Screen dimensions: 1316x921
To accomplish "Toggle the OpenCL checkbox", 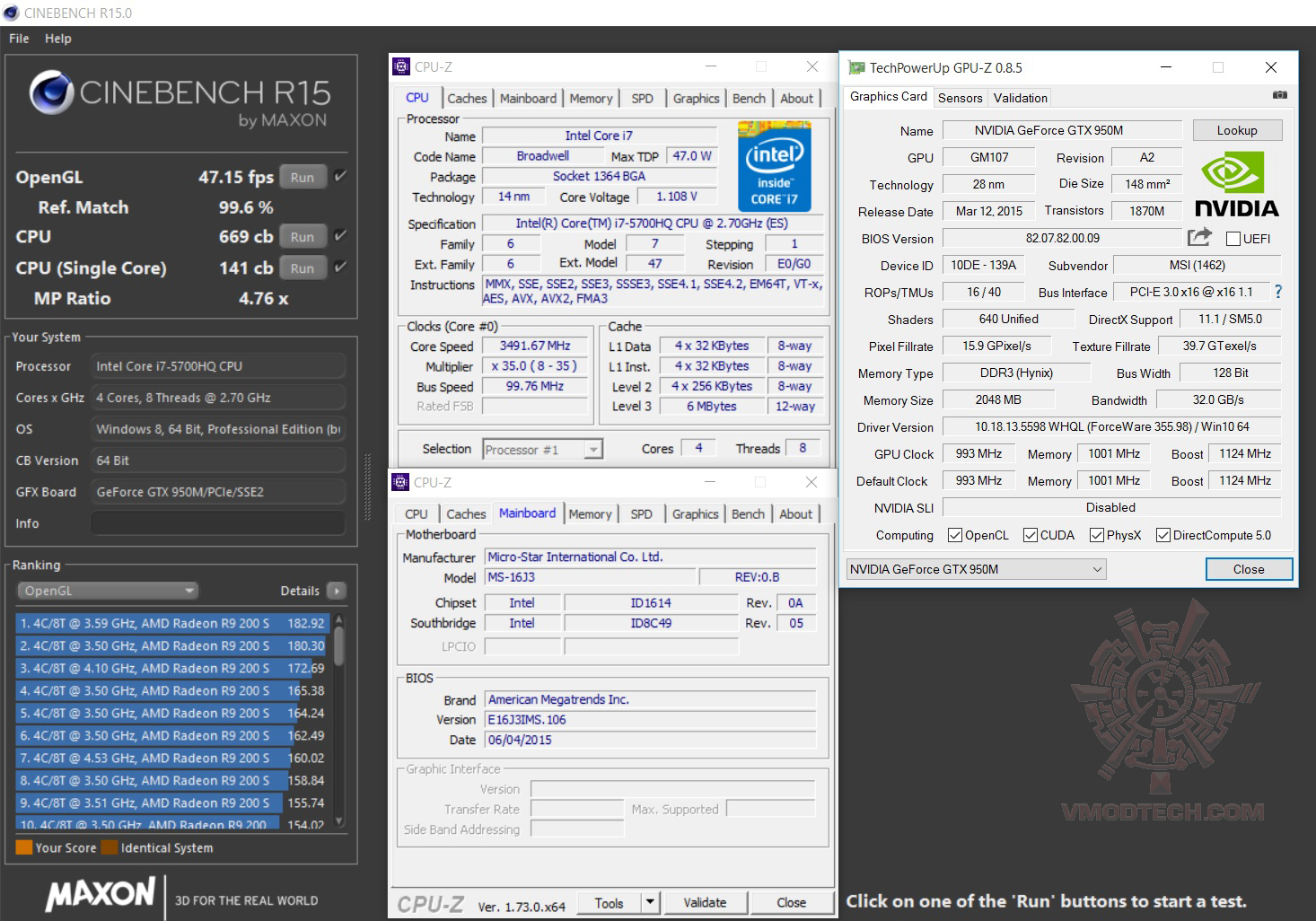I will point(955,536).
